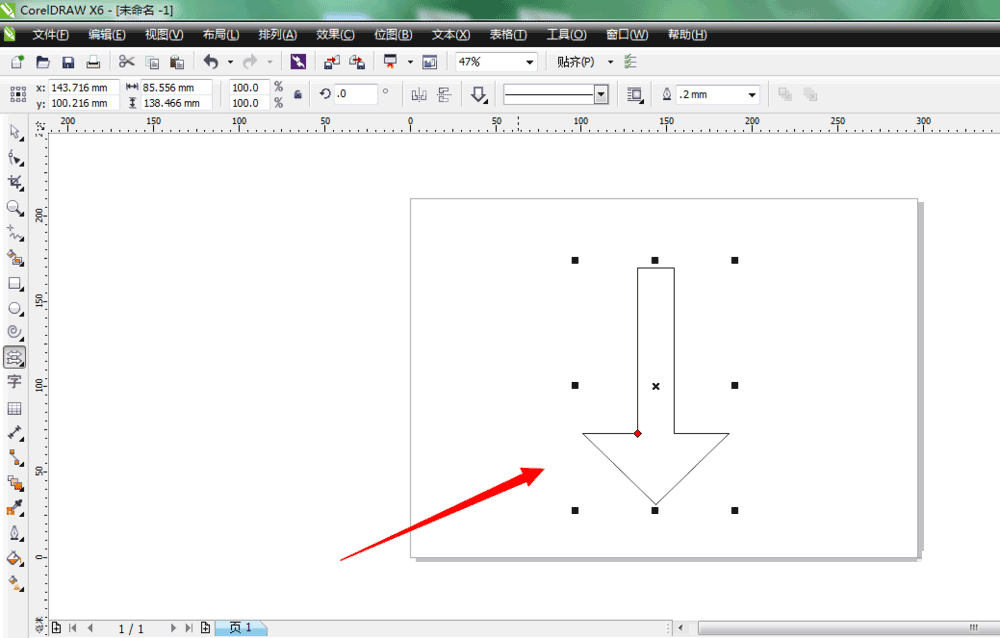Click the 贴齐(P) snap button

(x=575, y=62)
